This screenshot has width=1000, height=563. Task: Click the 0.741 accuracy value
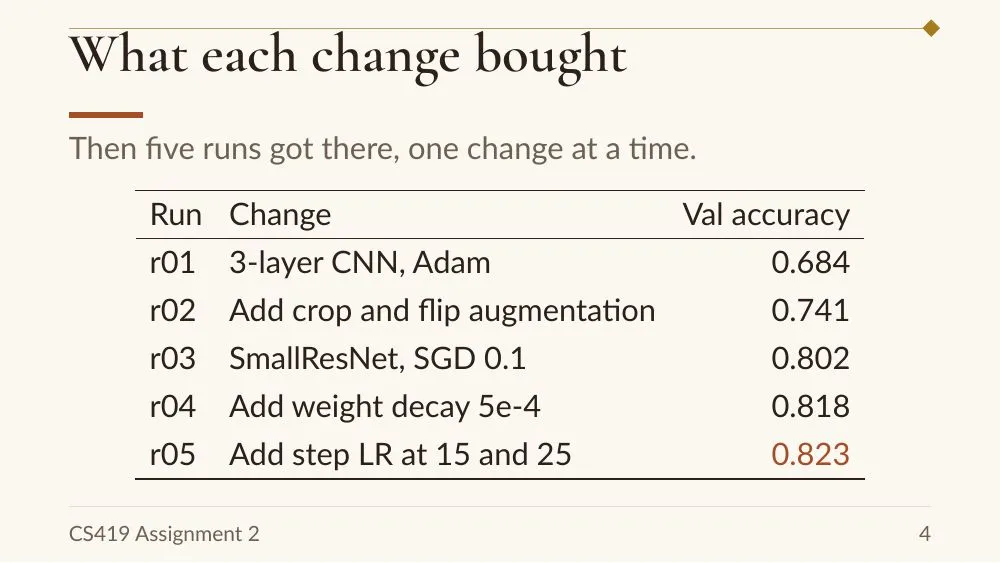point(811,311)
